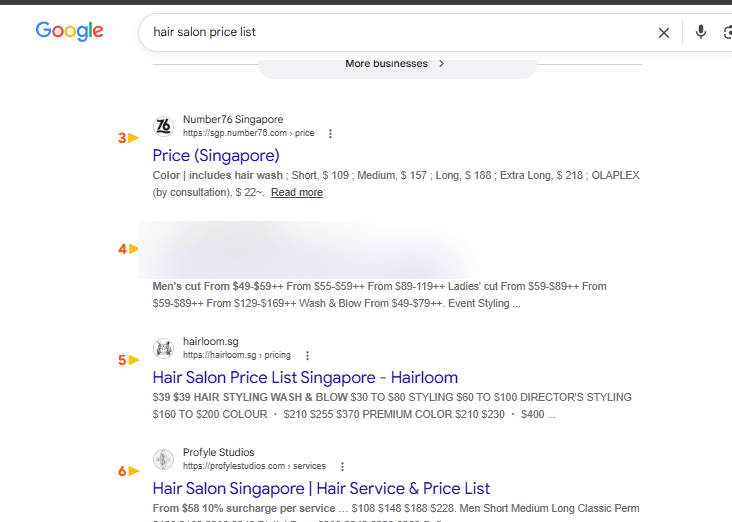732x522 pixels.
Task: Open Profyle Studios site favicon
Action: (163, 459)
